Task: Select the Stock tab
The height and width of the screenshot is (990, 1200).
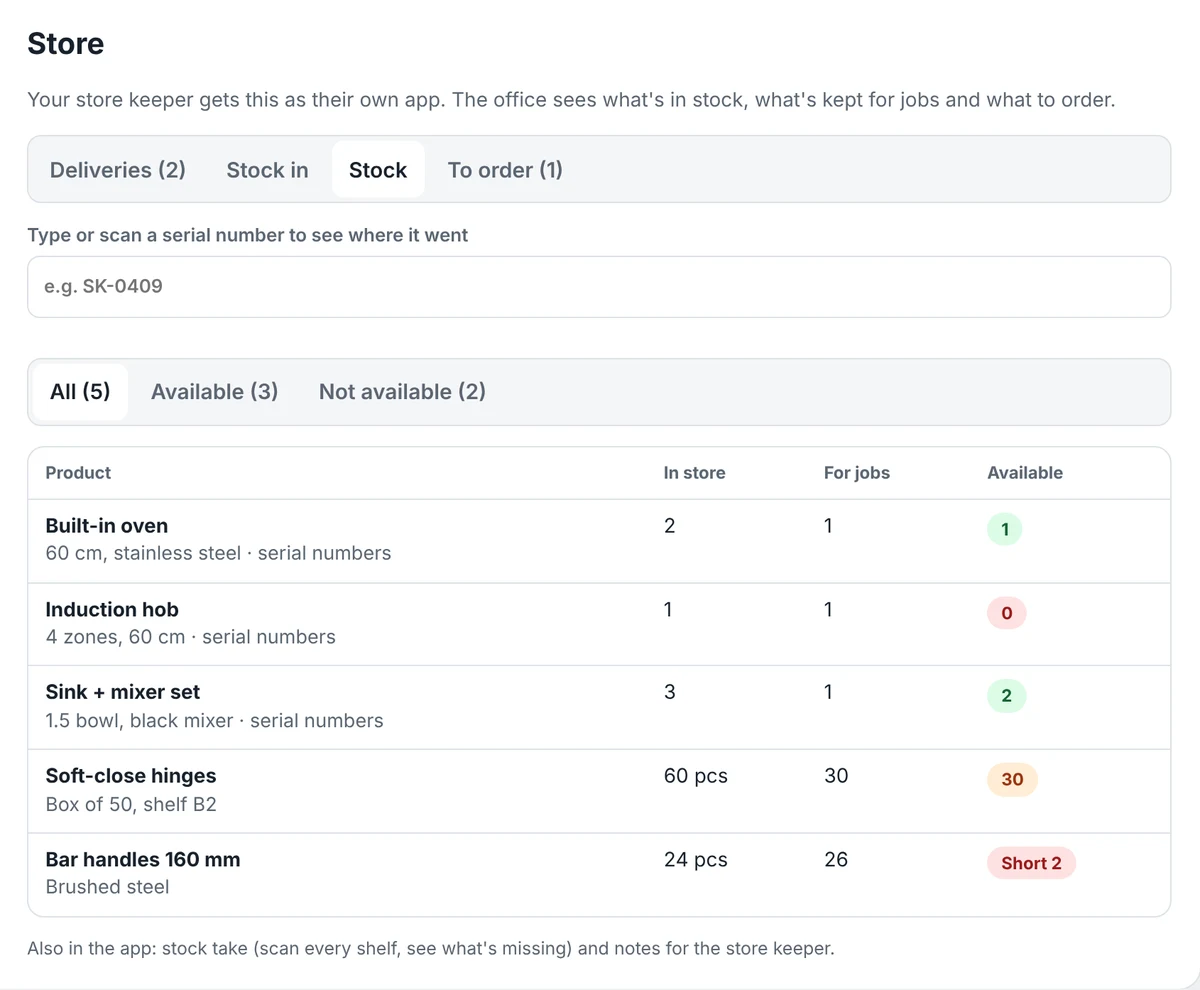Action: (x=378, y=170)
